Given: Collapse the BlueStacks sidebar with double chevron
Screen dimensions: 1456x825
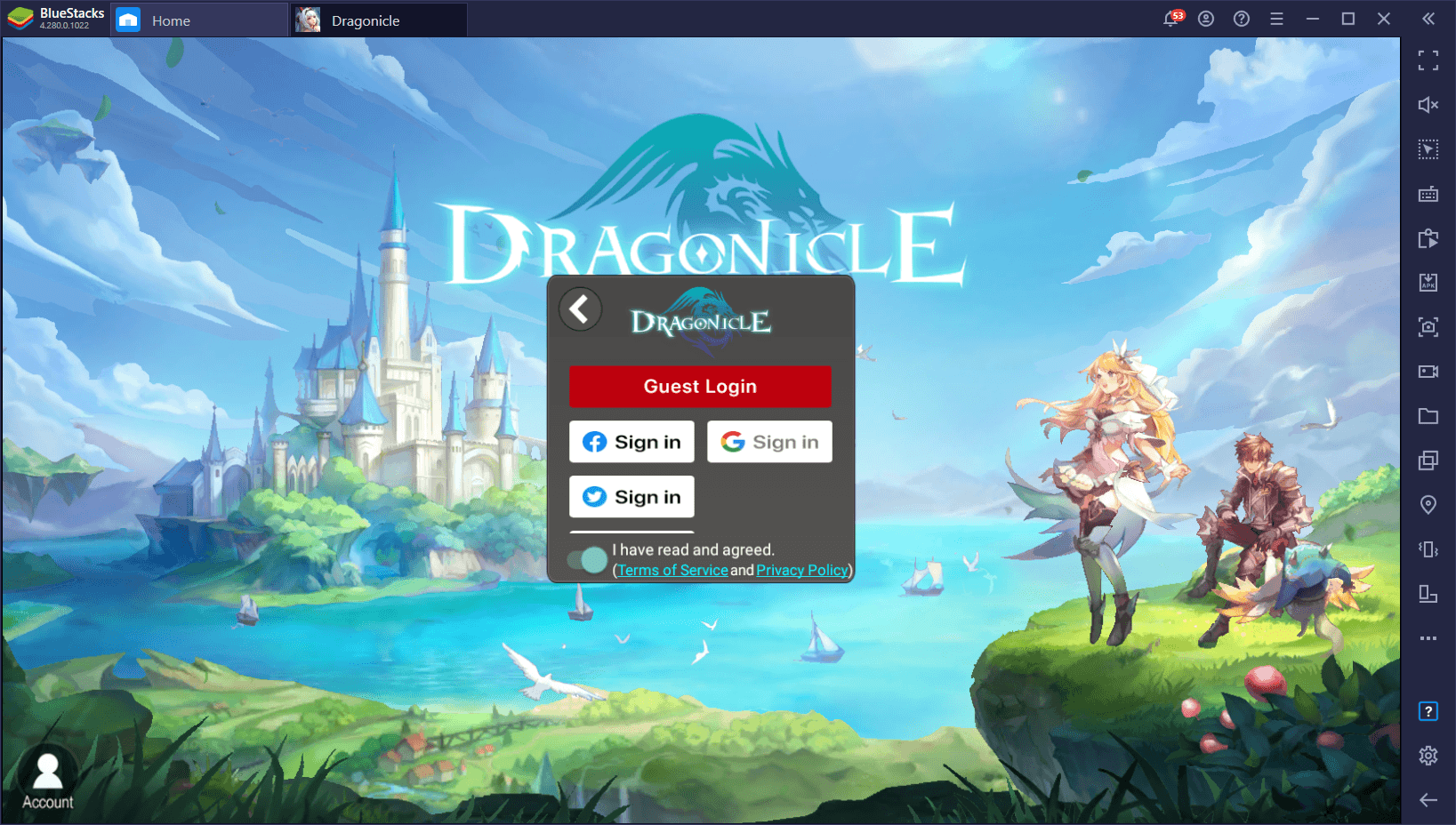Looking at the screenshot, I should click(1428, 19).
